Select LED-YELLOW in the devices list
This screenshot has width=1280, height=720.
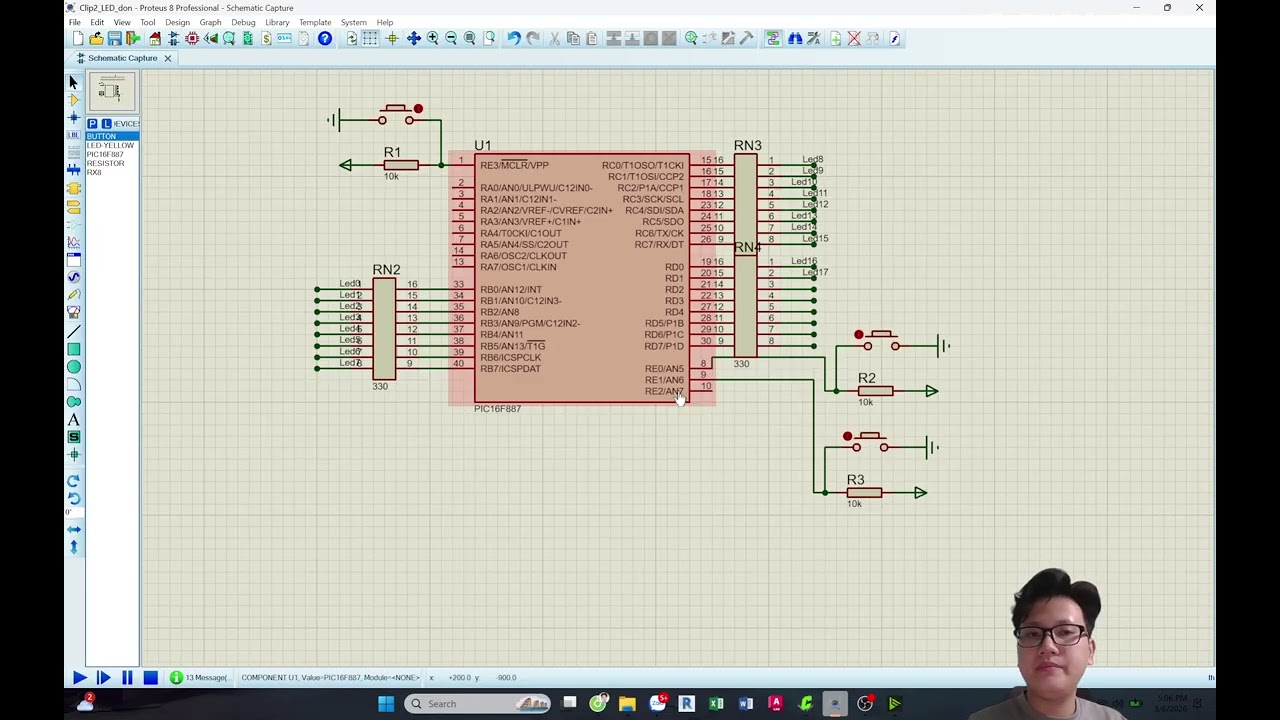click(x=110, y=145)
